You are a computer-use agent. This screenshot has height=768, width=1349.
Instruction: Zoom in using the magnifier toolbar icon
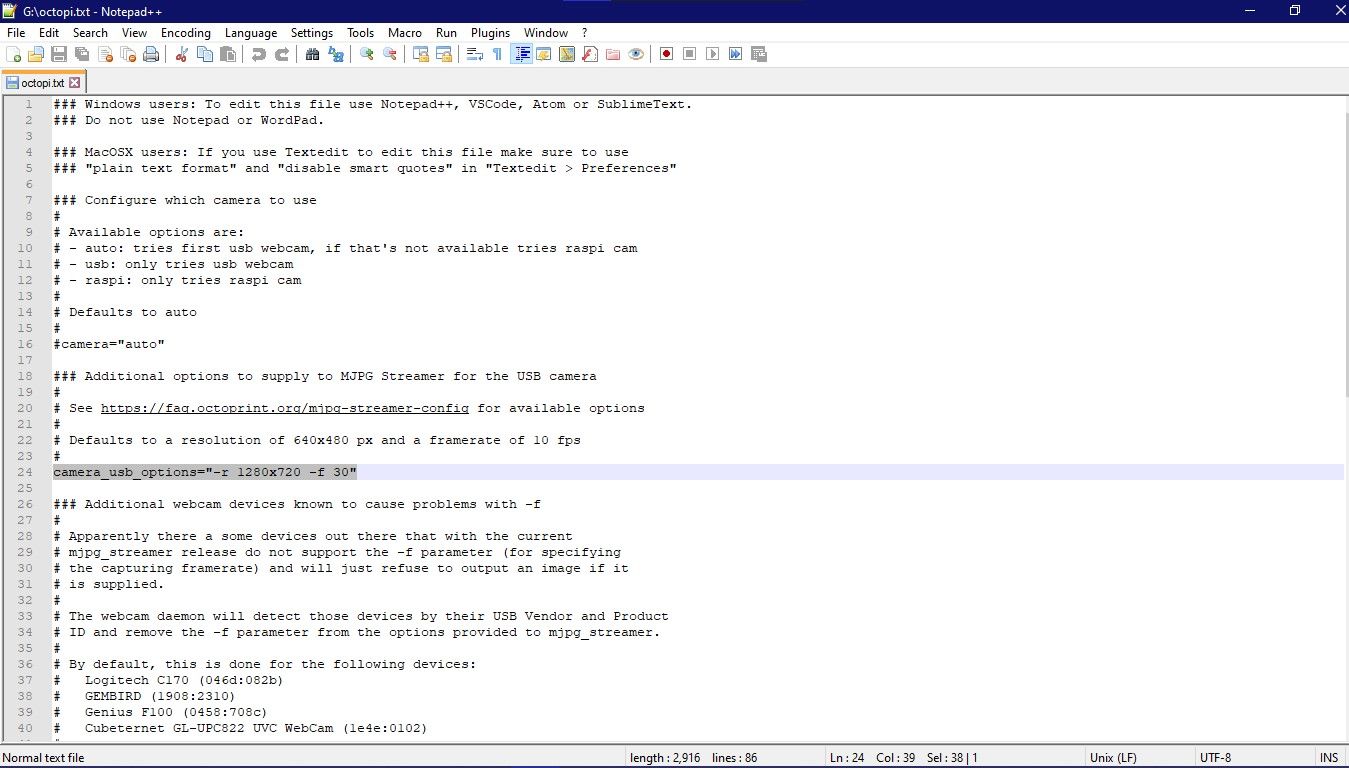[367, 54]
